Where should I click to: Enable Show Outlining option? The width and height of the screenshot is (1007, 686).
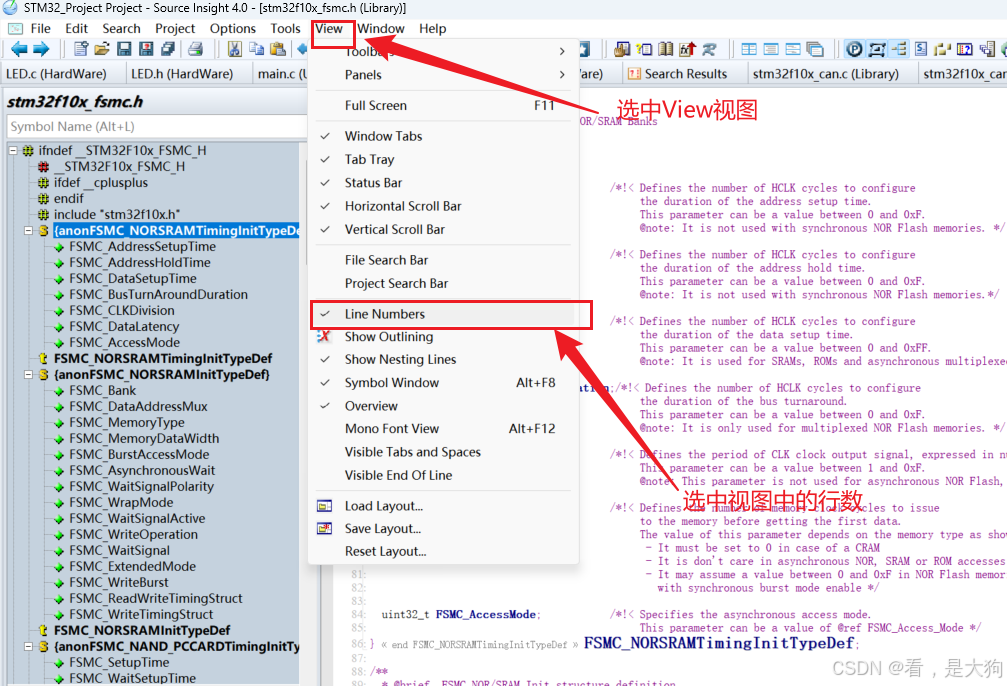pyautogui.click(x=444, y=337)
